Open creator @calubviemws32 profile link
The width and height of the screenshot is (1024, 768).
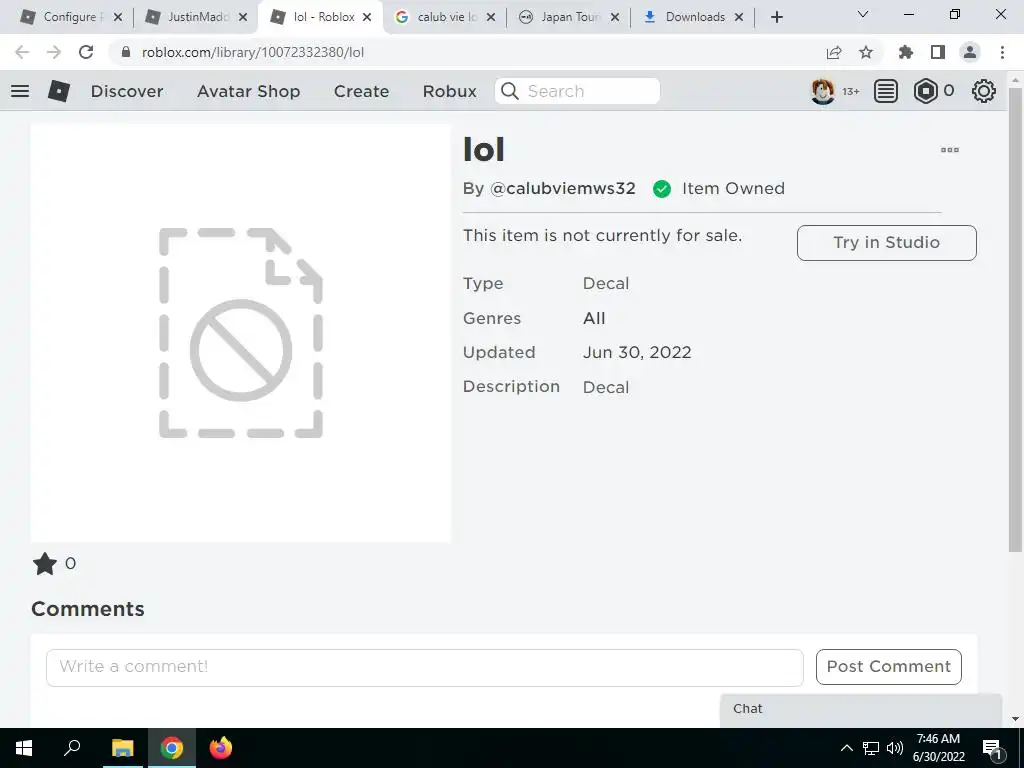click(x=562, y=188)
